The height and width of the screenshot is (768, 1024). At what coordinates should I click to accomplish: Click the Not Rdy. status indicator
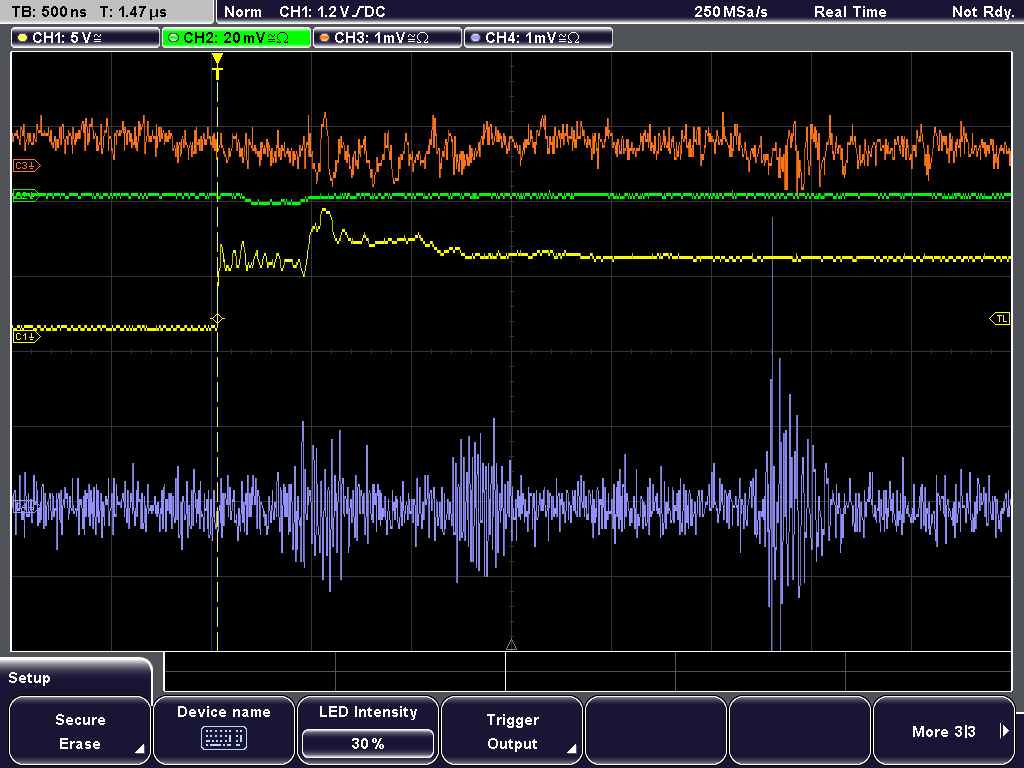982,12
